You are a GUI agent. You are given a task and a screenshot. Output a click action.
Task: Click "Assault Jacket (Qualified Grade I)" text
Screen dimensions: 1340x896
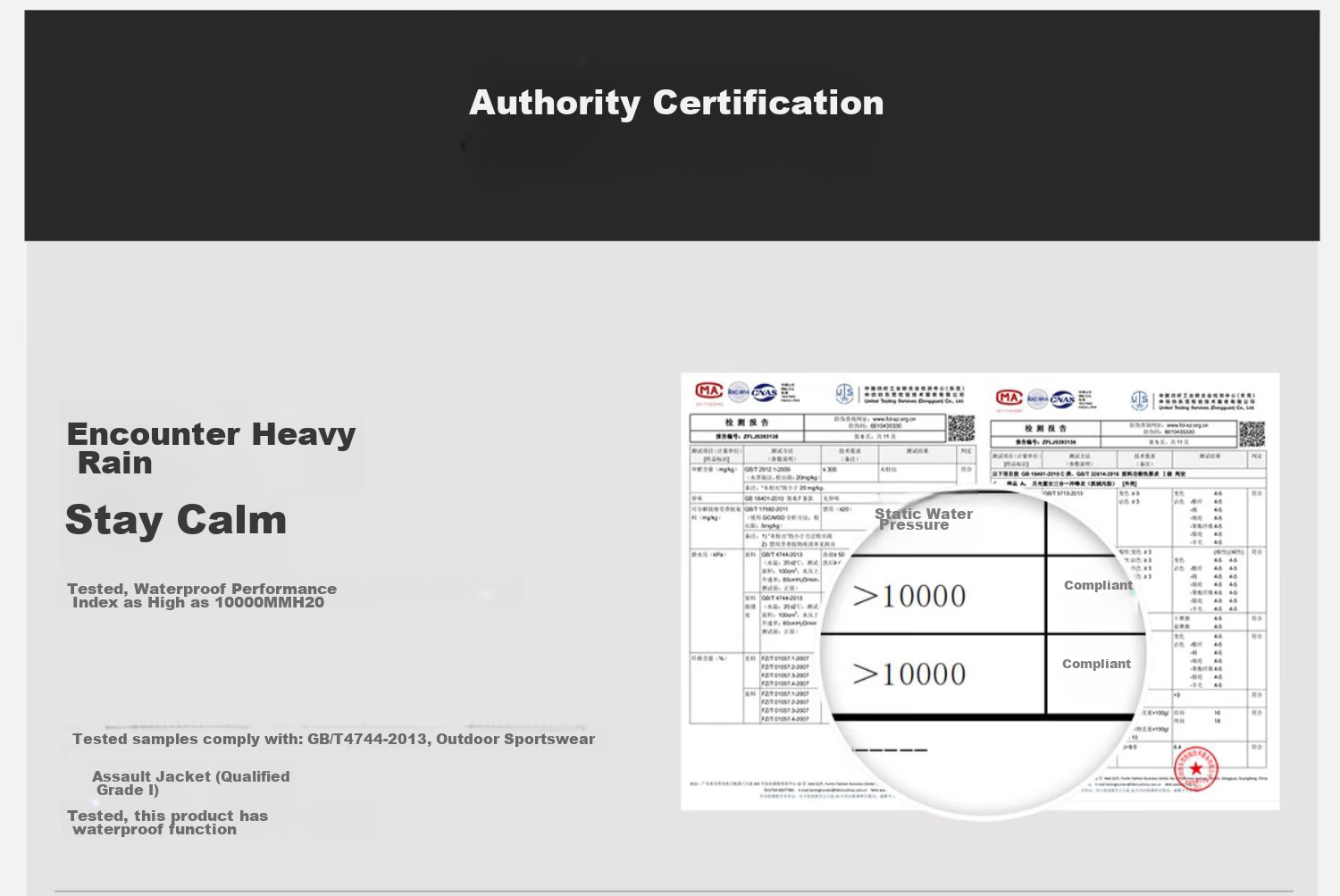[190, 783]
